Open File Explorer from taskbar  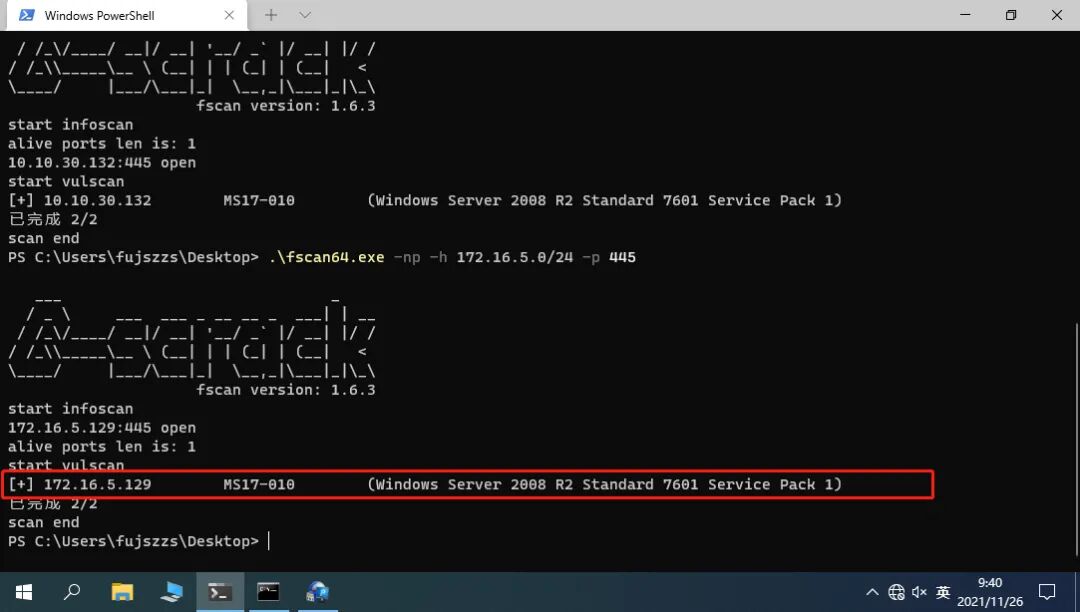(x=122, y=592)
